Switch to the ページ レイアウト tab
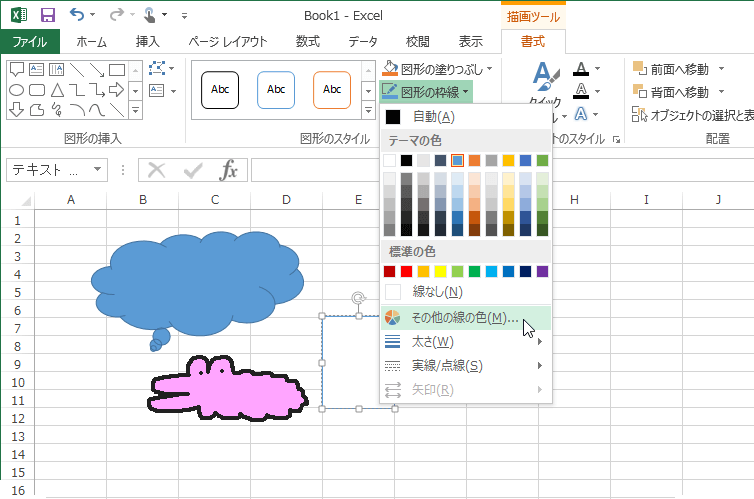 click(227, 42)
